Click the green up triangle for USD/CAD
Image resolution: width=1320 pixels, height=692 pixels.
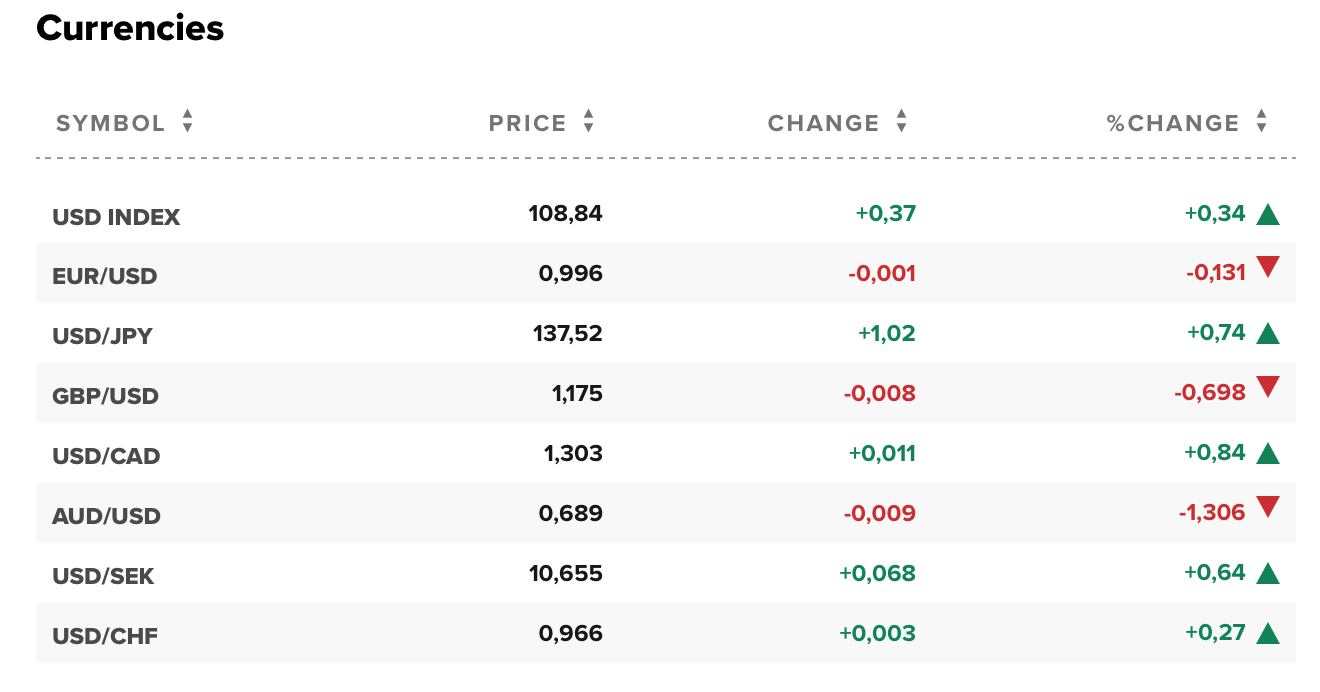coord(1268,453)
